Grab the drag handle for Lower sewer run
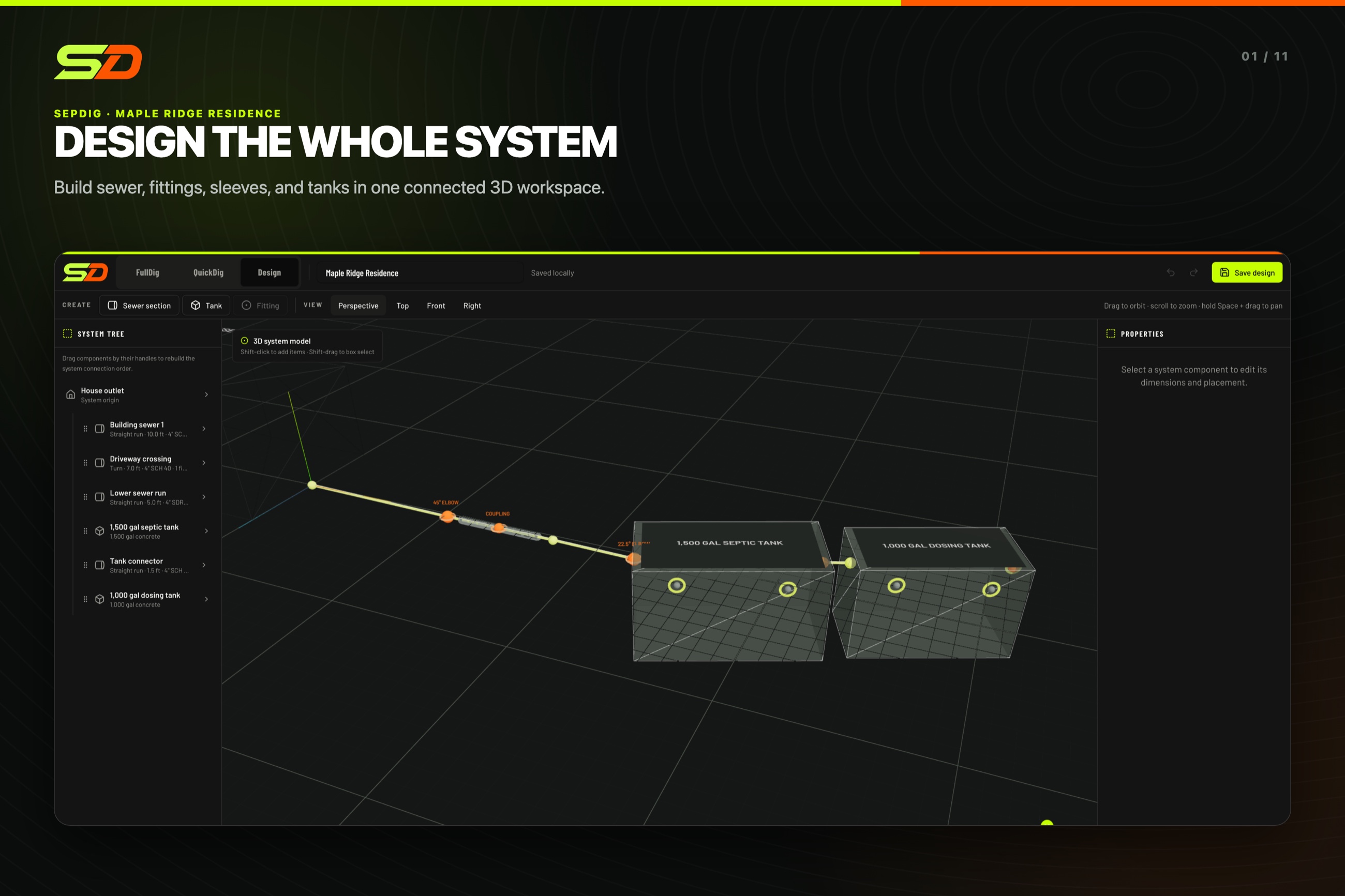 click(x=85, y=497)
